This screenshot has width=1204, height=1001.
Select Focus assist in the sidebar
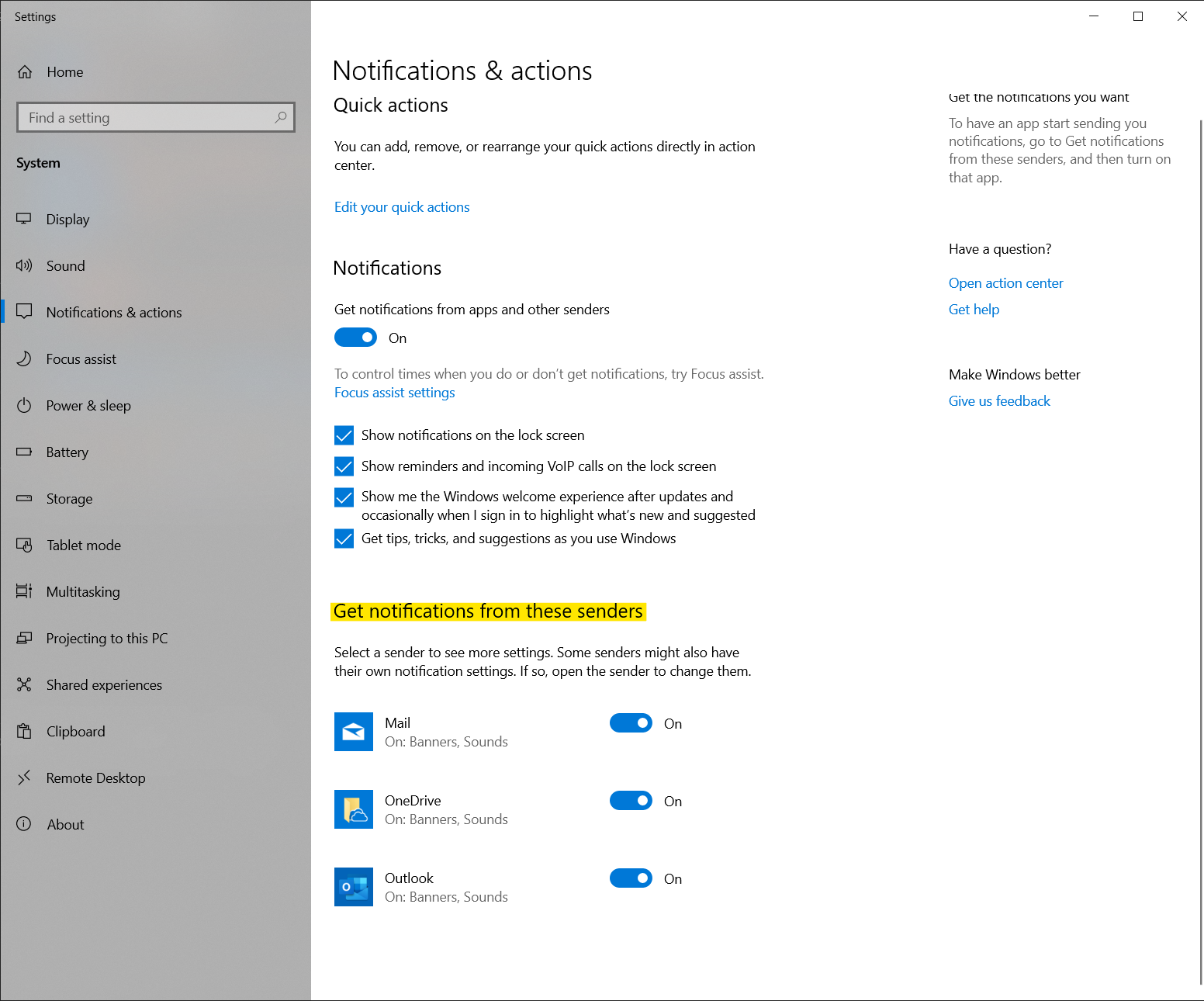(81, 358)
